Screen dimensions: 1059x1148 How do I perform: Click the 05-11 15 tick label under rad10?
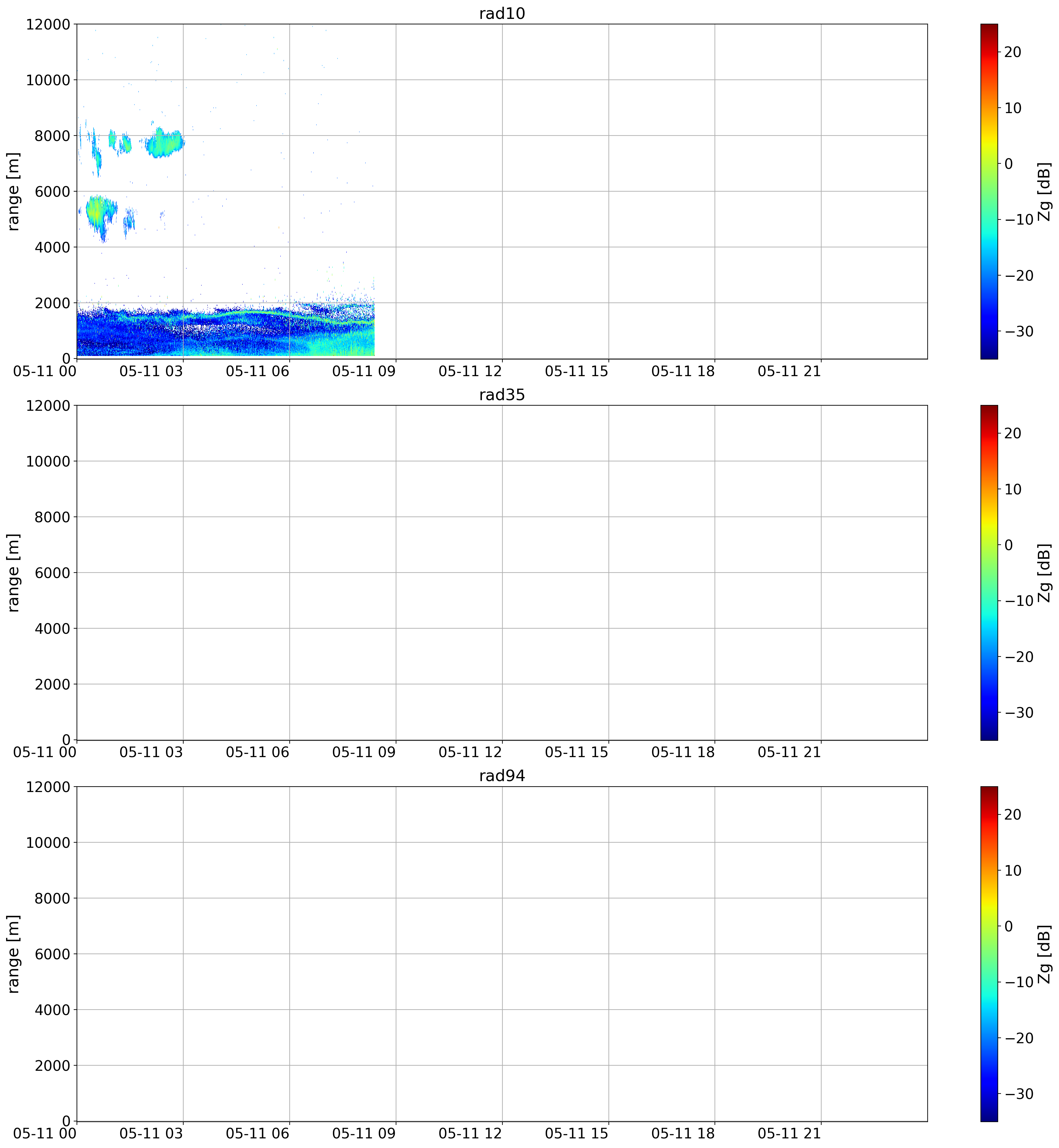click(x=577, y=371)
